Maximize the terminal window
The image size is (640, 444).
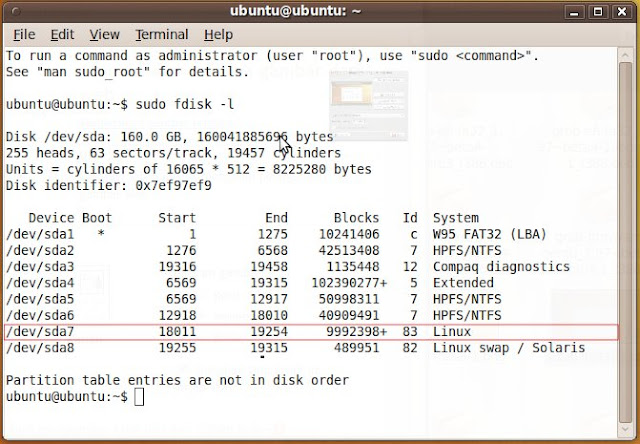click(x=598, y=11)
